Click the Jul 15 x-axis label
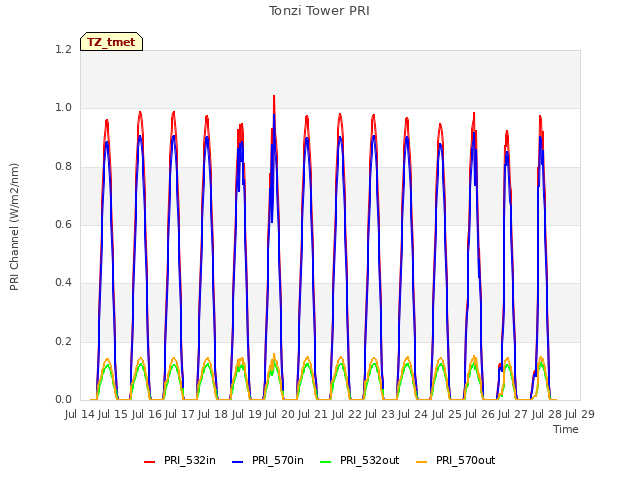This screenshot has height=480, width=640. pyautogui.click(x=113, y=414)
